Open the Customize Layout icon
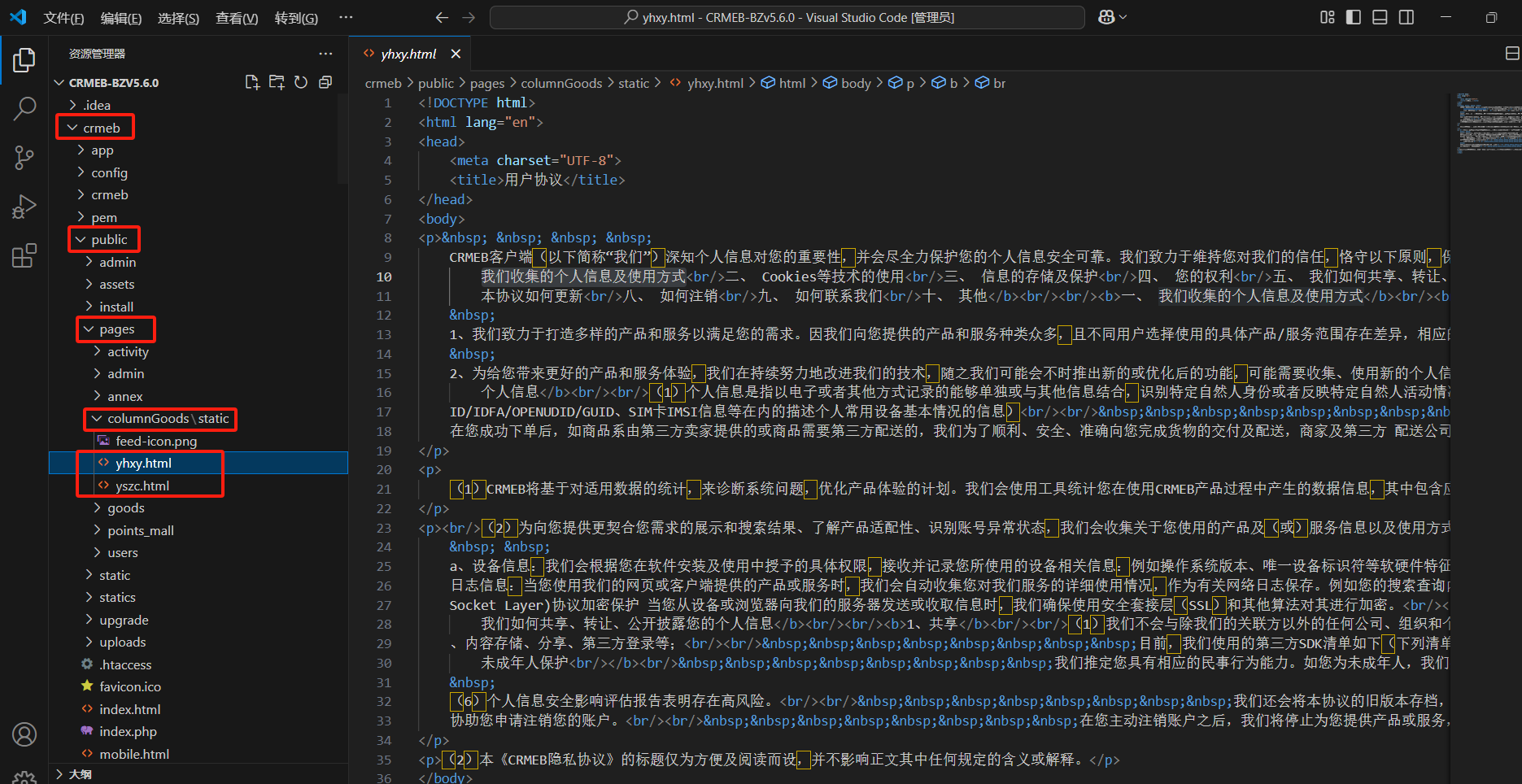The width and height of the screenshot is (1522, 784). coord(1328,17)
